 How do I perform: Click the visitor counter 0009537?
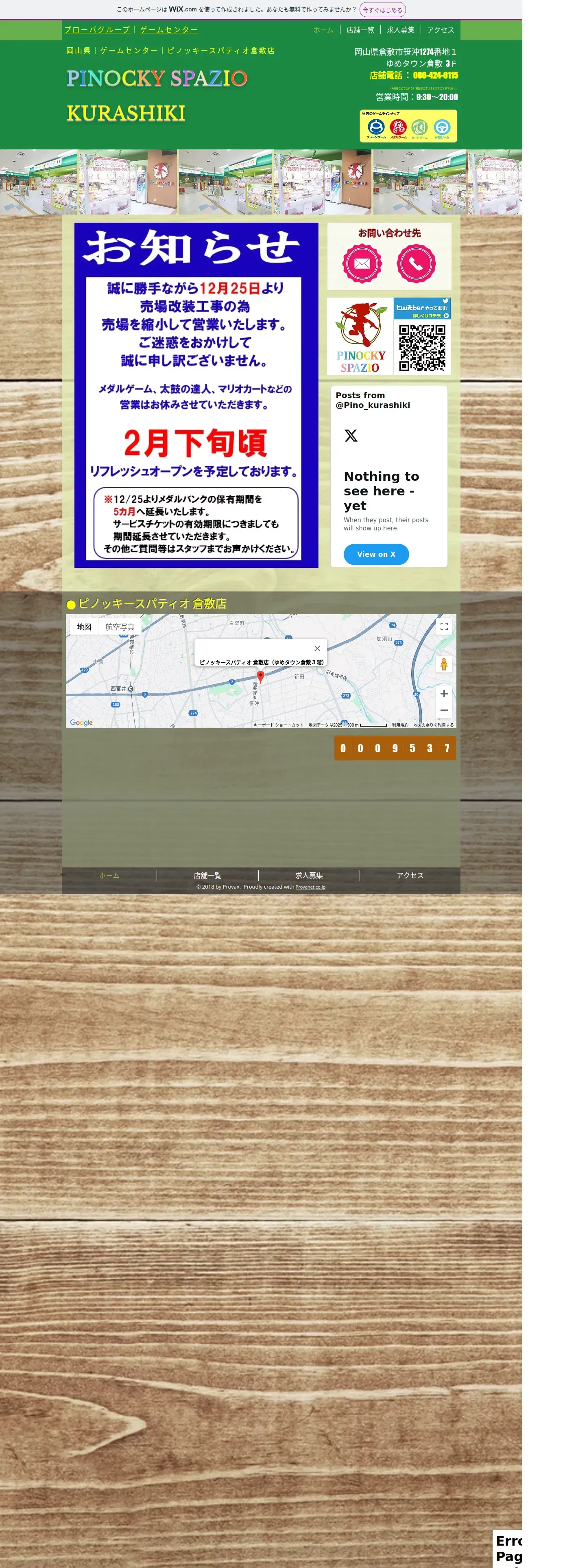click(395, 748)
